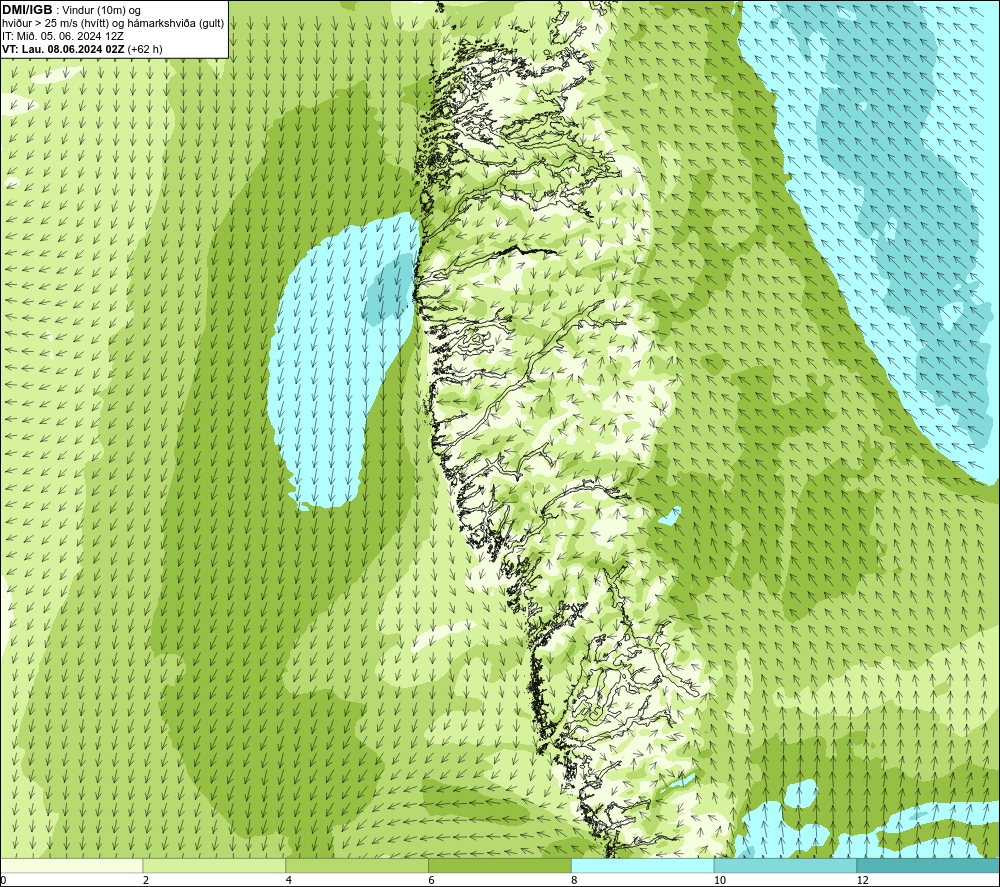The height and width of the screenshot is (887, 1000).
Task: Select the 8–10 m/s light cyan legend swatch
Action: tap(643, 865)
